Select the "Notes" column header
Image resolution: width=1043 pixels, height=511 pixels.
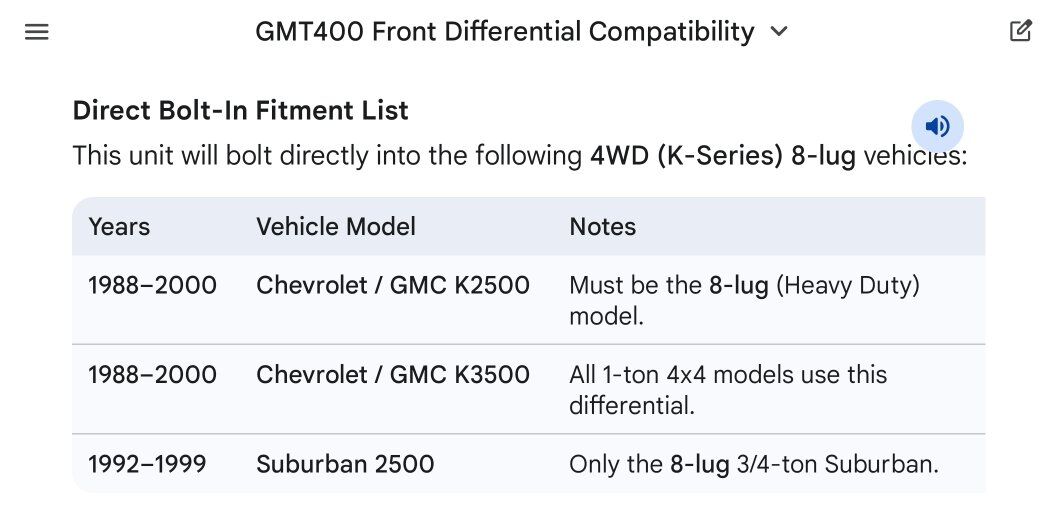coord(602,226)
